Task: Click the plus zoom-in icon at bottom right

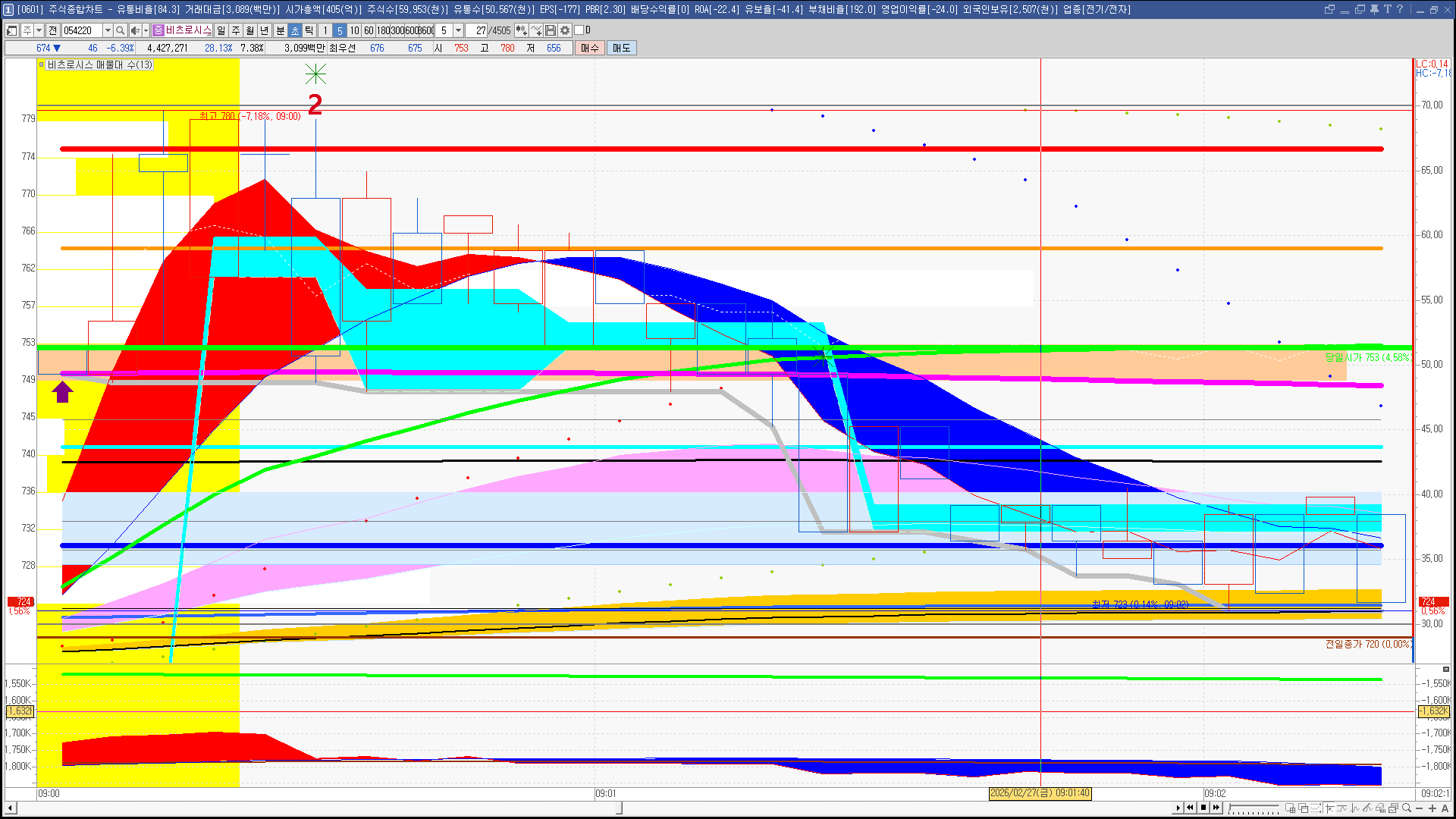Action: pyautogui.click(x=1432, y=808)
